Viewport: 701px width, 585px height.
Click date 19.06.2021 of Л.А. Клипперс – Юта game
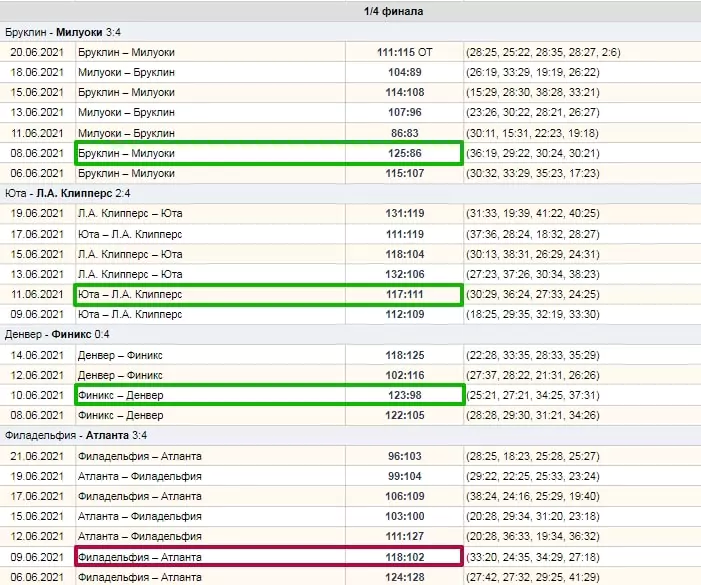click(x=37, y=214)
